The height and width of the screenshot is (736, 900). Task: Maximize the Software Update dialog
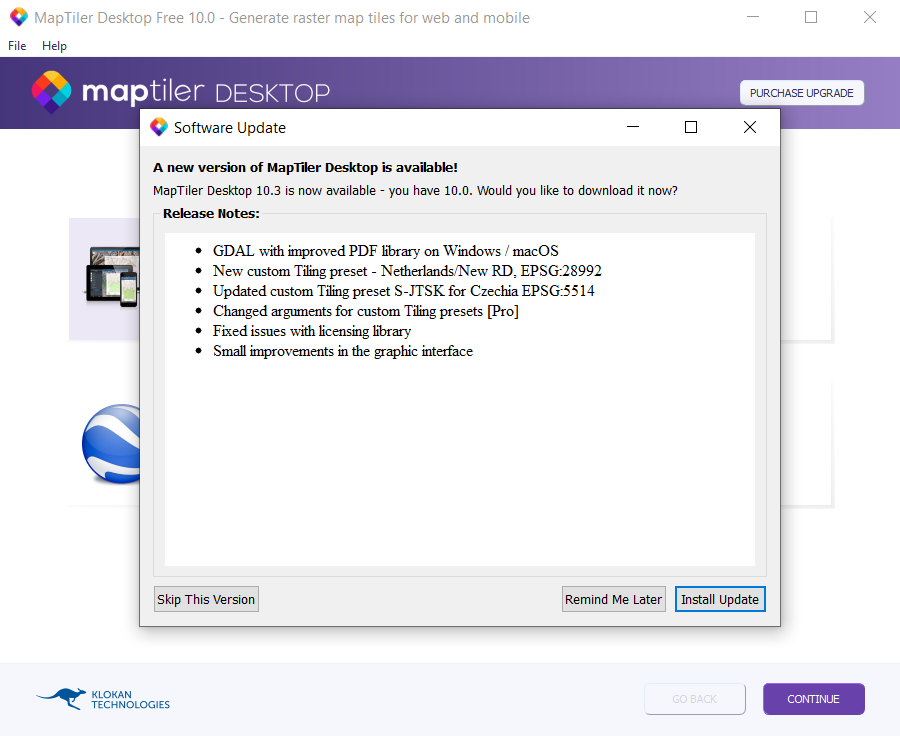(x=690, y=127)
